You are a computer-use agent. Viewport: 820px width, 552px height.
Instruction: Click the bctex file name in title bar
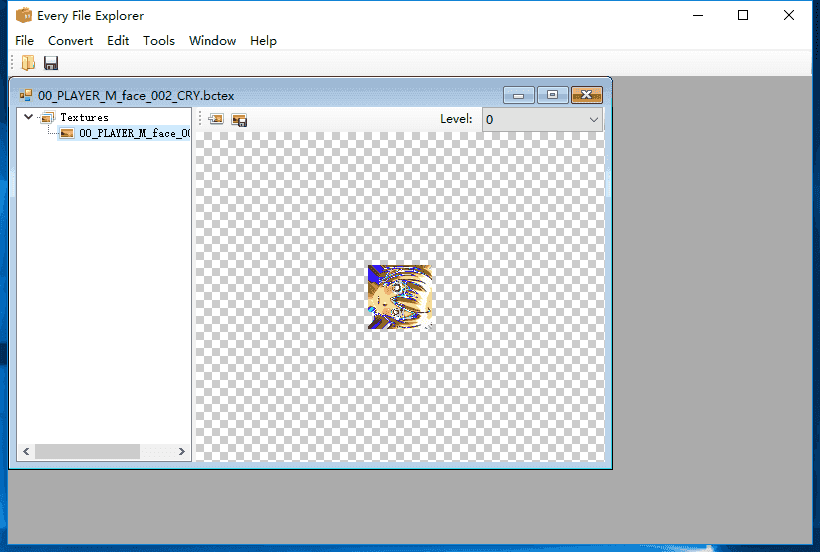136,96
